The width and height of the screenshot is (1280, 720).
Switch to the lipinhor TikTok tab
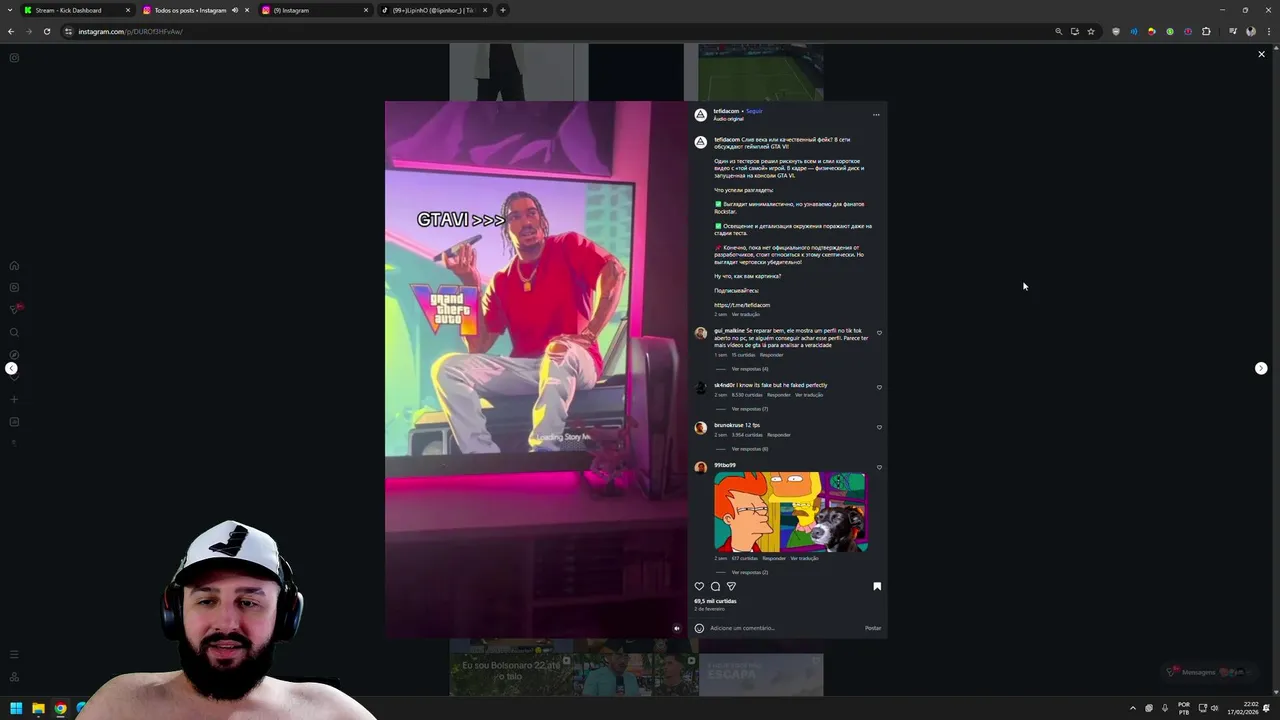pyautogui.click(x=433, y=10)
